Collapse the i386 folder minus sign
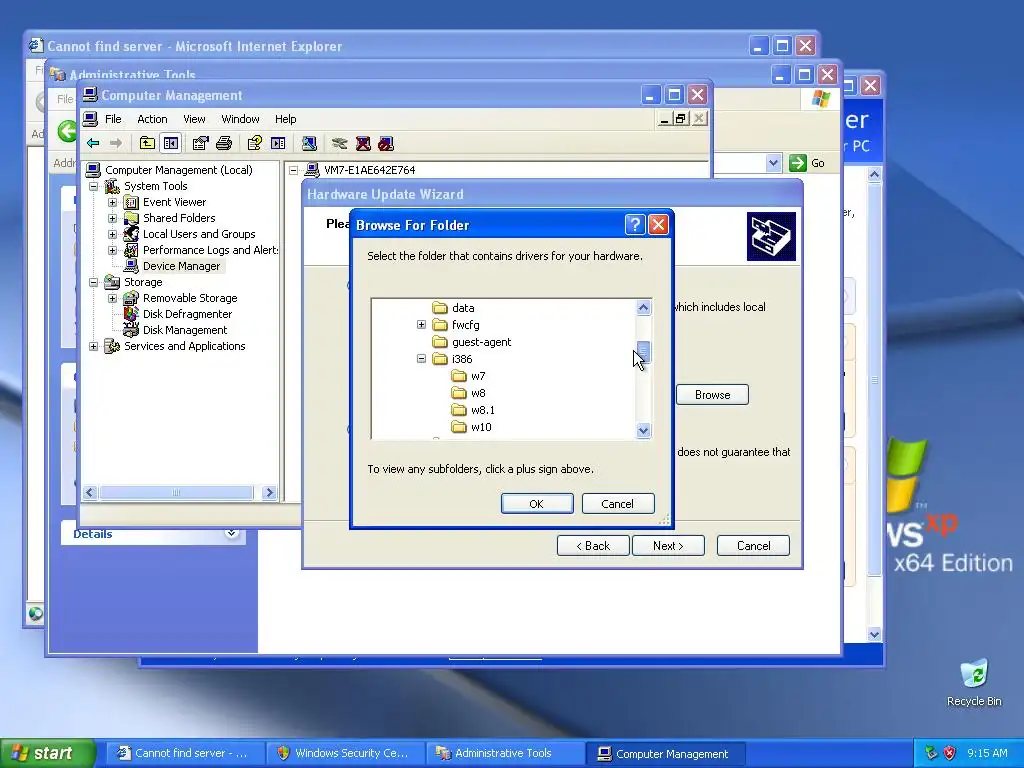 (x=421, y=359)
